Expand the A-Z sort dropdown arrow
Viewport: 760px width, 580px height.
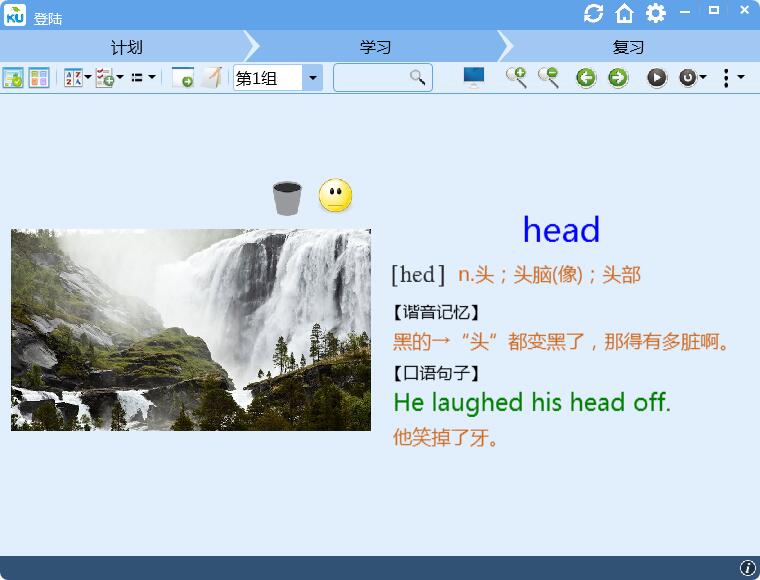(88, 77)
